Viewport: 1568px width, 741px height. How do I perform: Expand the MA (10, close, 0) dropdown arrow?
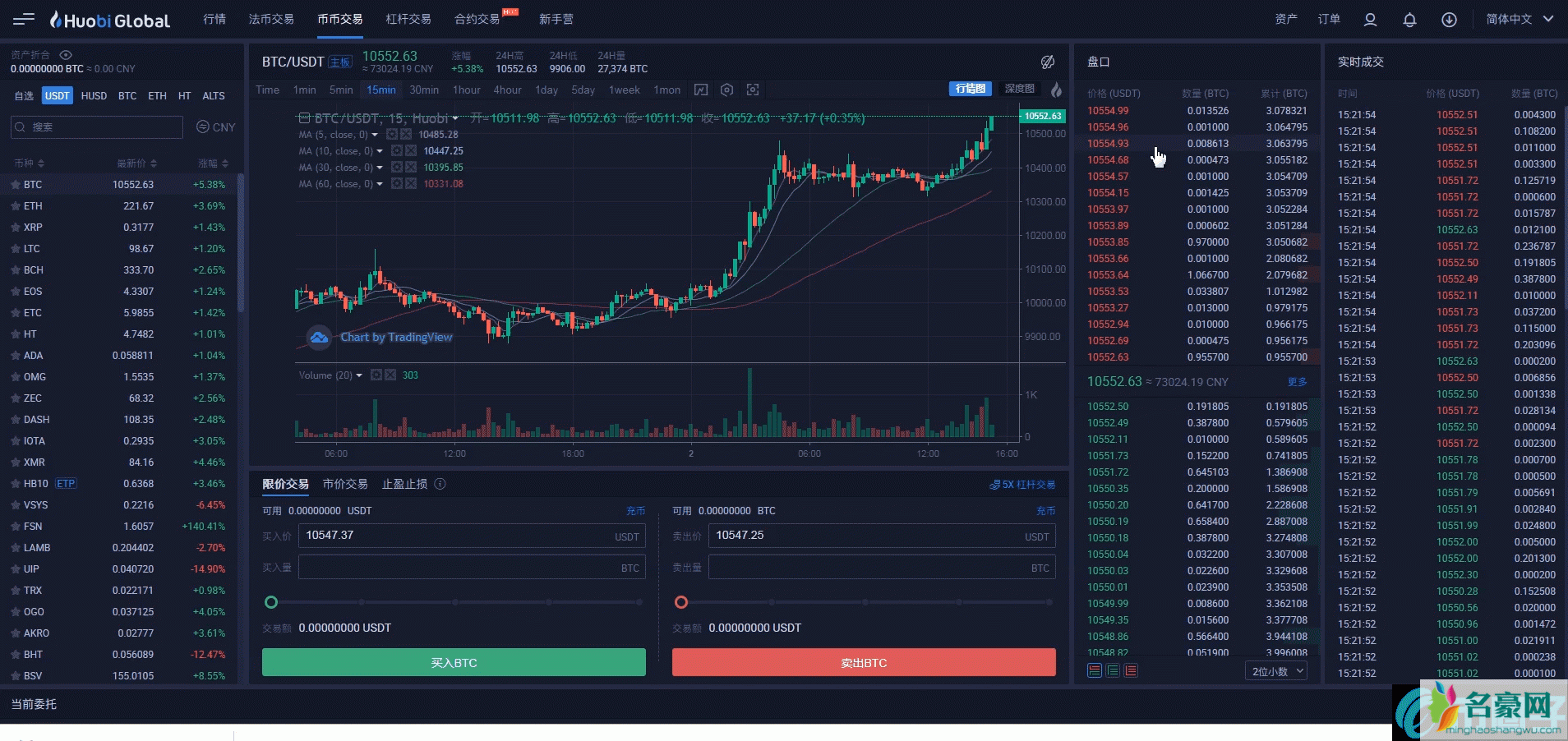(x=380, y=151)
